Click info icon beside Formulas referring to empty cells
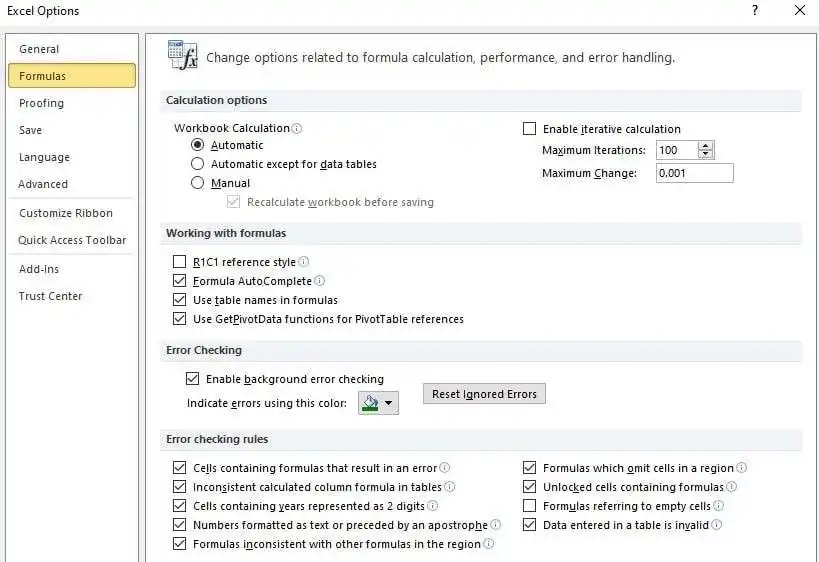 pyautogui.click(x=718, y=506)
